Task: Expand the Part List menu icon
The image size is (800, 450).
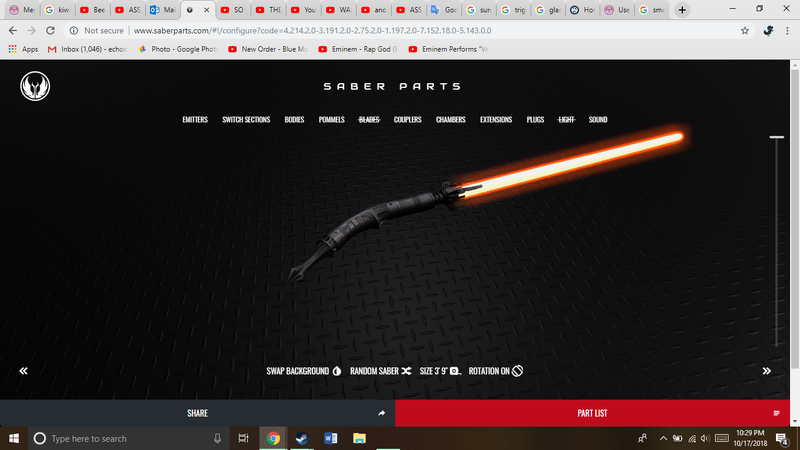Action: (x=776, y=413)
